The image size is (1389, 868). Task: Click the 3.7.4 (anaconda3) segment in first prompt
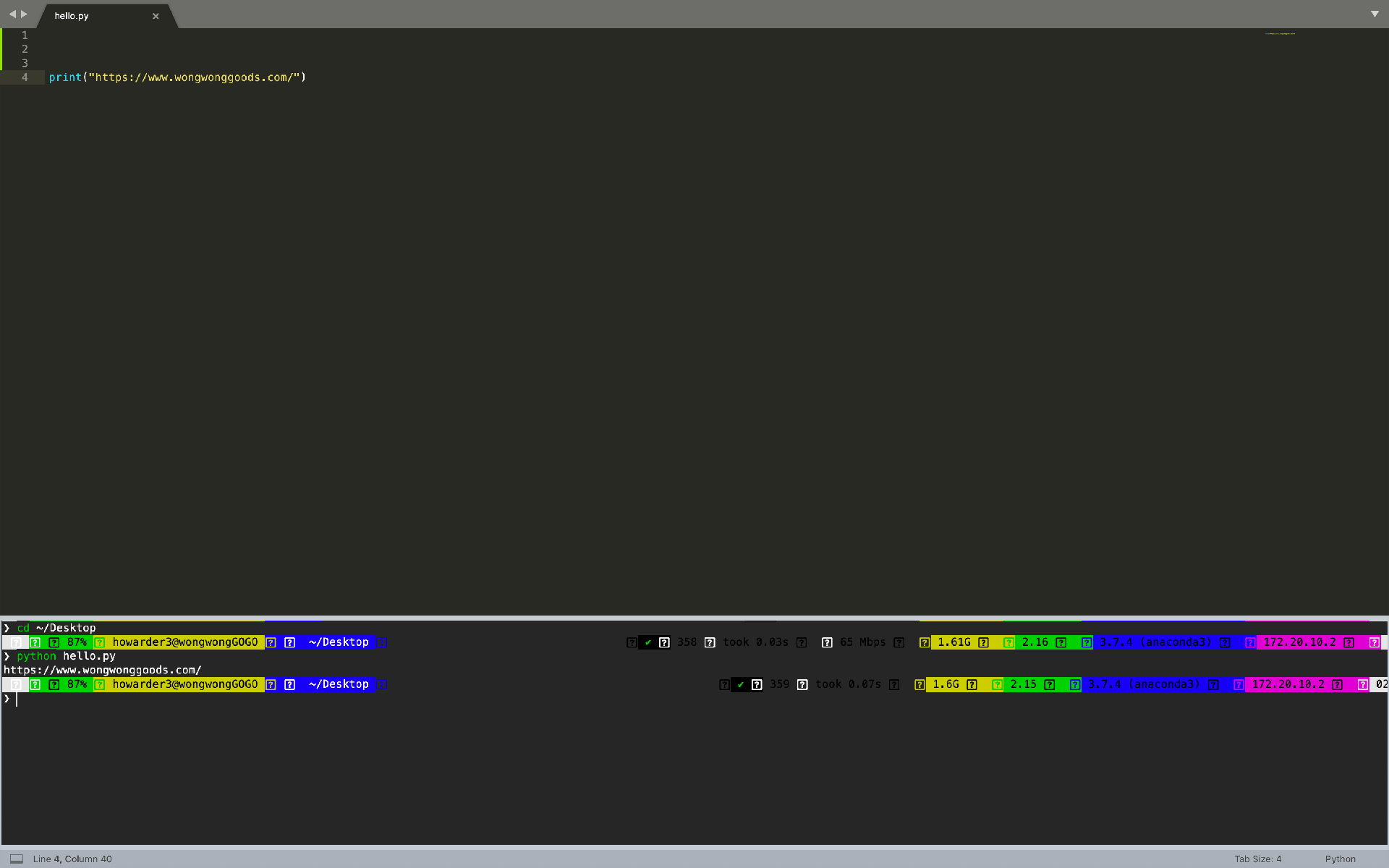pyautogui.click(x=1155, y=642)
